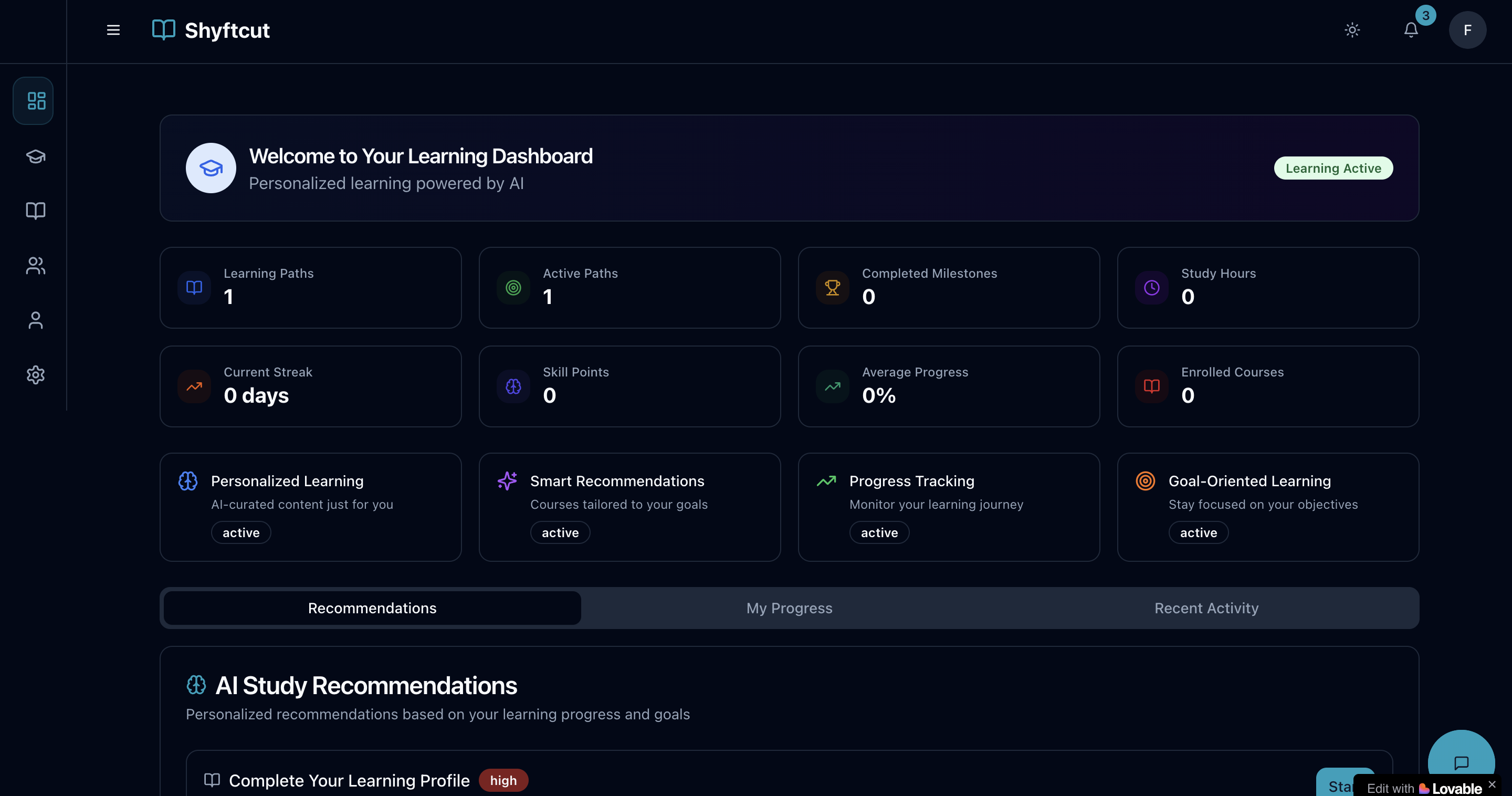Open the community users sidebar icon
The image size is (1512, 796).
pyautogui.click(x=36, y=265)
